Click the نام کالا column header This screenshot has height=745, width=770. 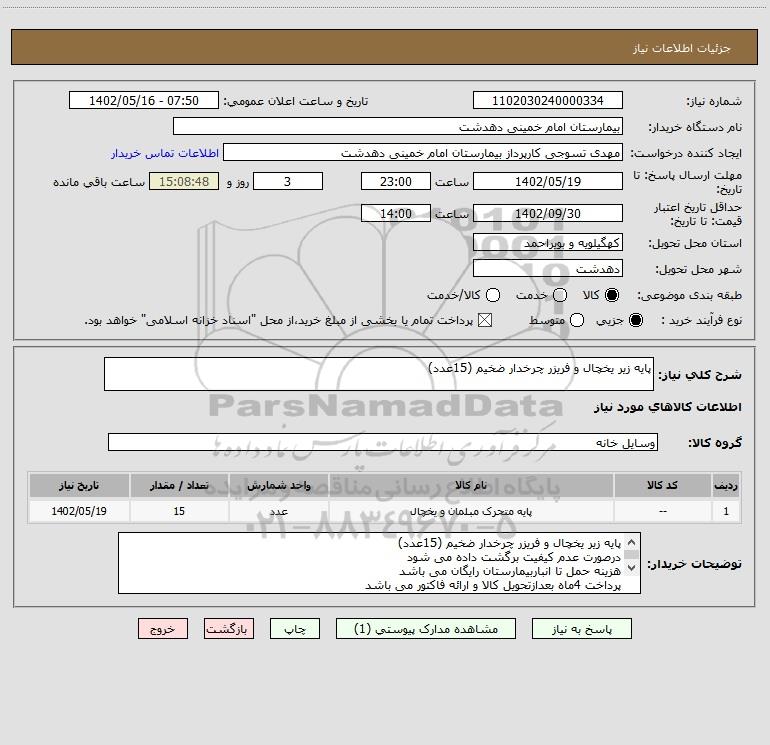click(471, 486)
